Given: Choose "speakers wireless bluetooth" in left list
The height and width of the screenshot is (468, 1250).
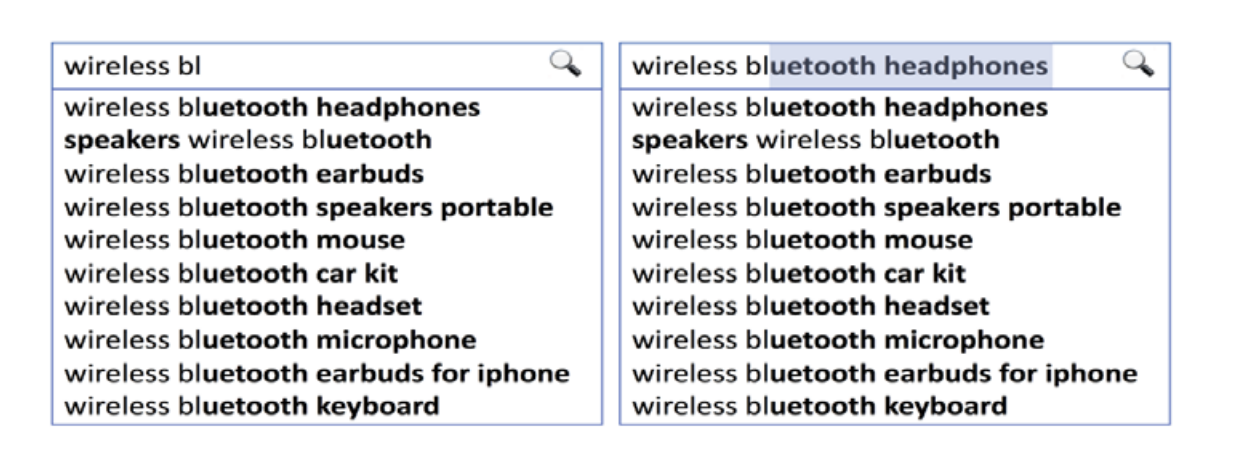Looking at the screenshot, I should [248, 140].
